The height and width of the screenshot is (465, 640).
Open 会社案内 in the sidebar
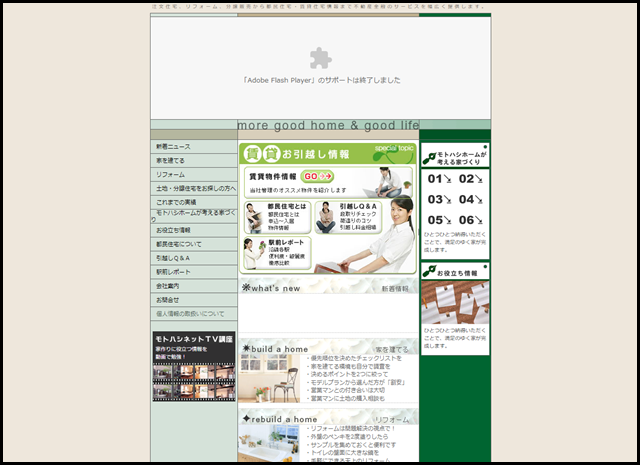click(194, 286)
